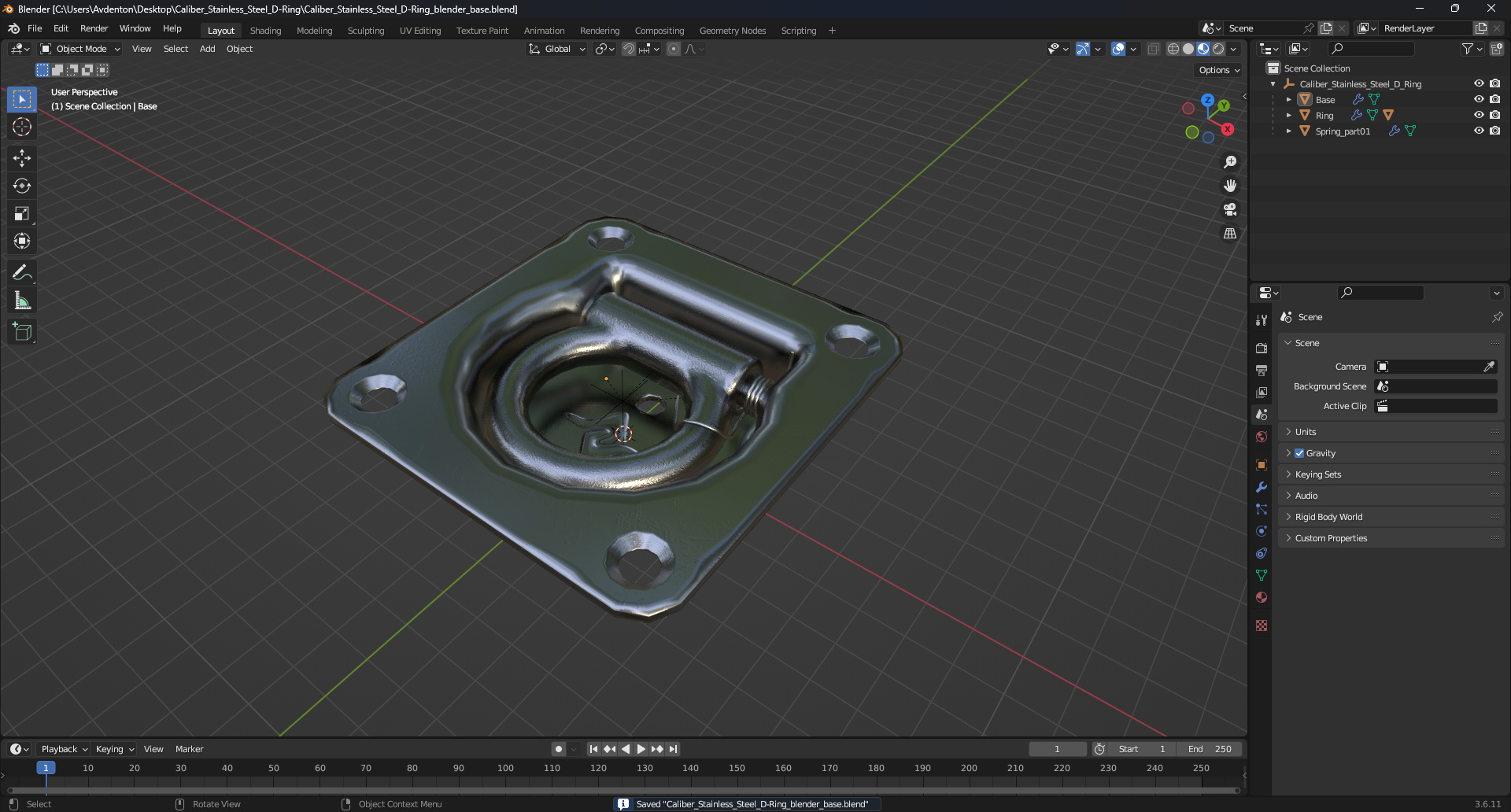The height and width of the screenshot is (812, 1511).
Task: Open the Physics properties tab
Action: point(1262,531)
